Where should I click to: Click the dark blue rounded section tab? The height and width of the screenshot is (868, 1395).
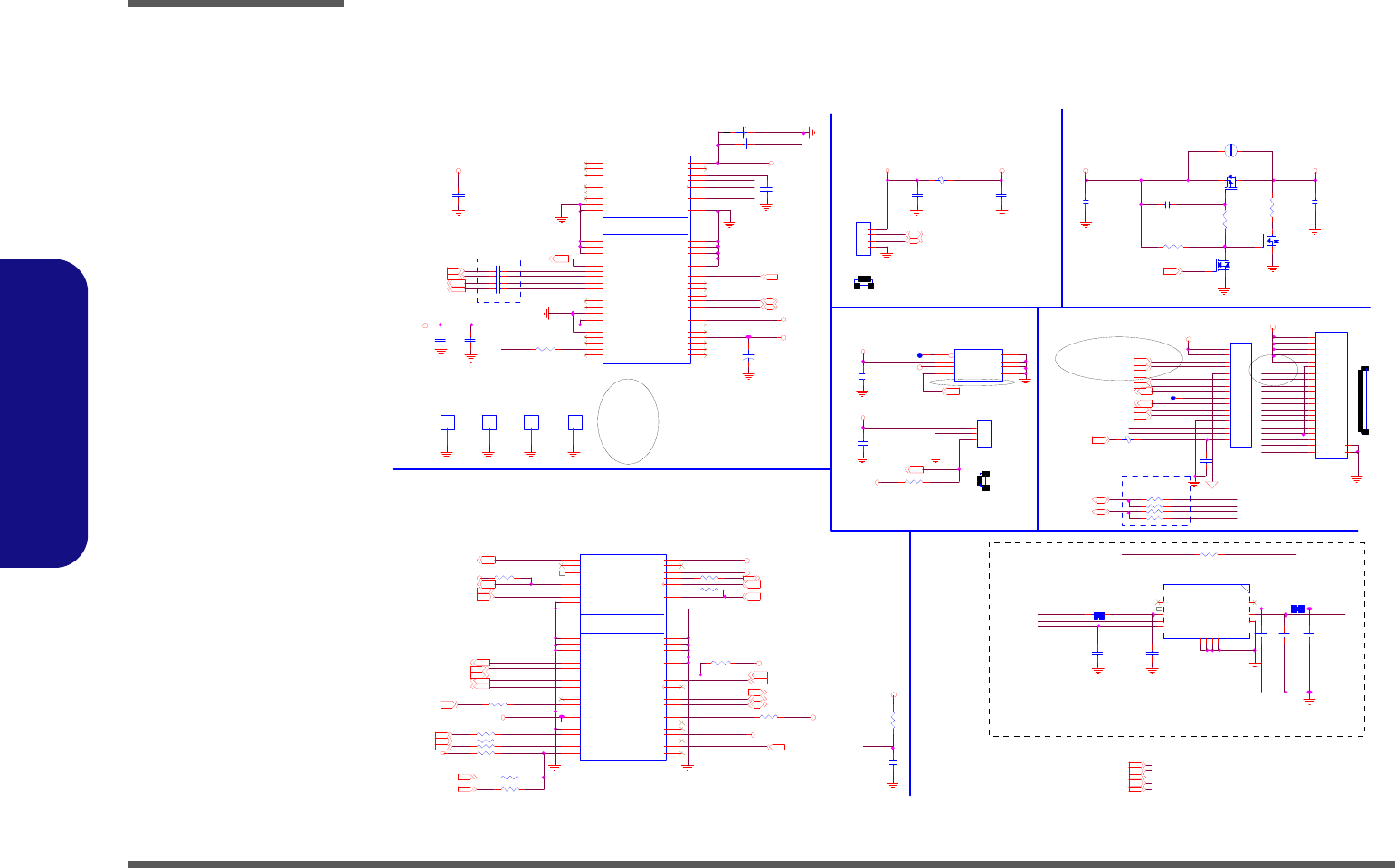click(44, 414)
